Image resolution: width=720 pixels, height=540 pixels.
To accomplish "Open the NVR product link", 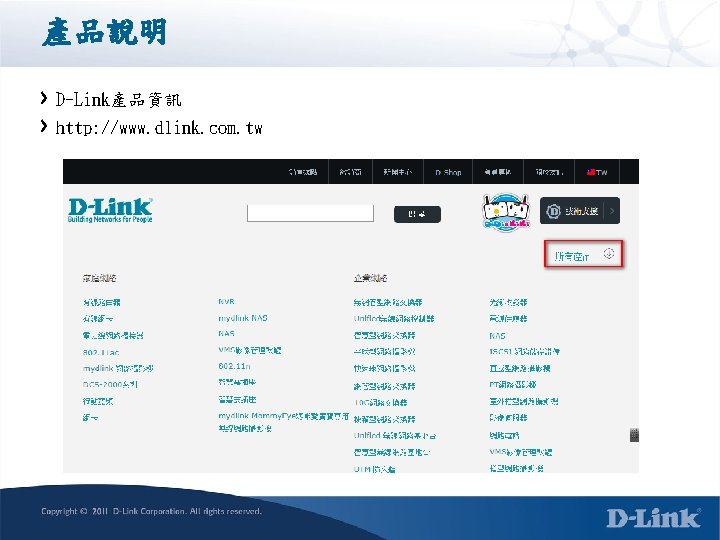I will (x=226, y=302).
